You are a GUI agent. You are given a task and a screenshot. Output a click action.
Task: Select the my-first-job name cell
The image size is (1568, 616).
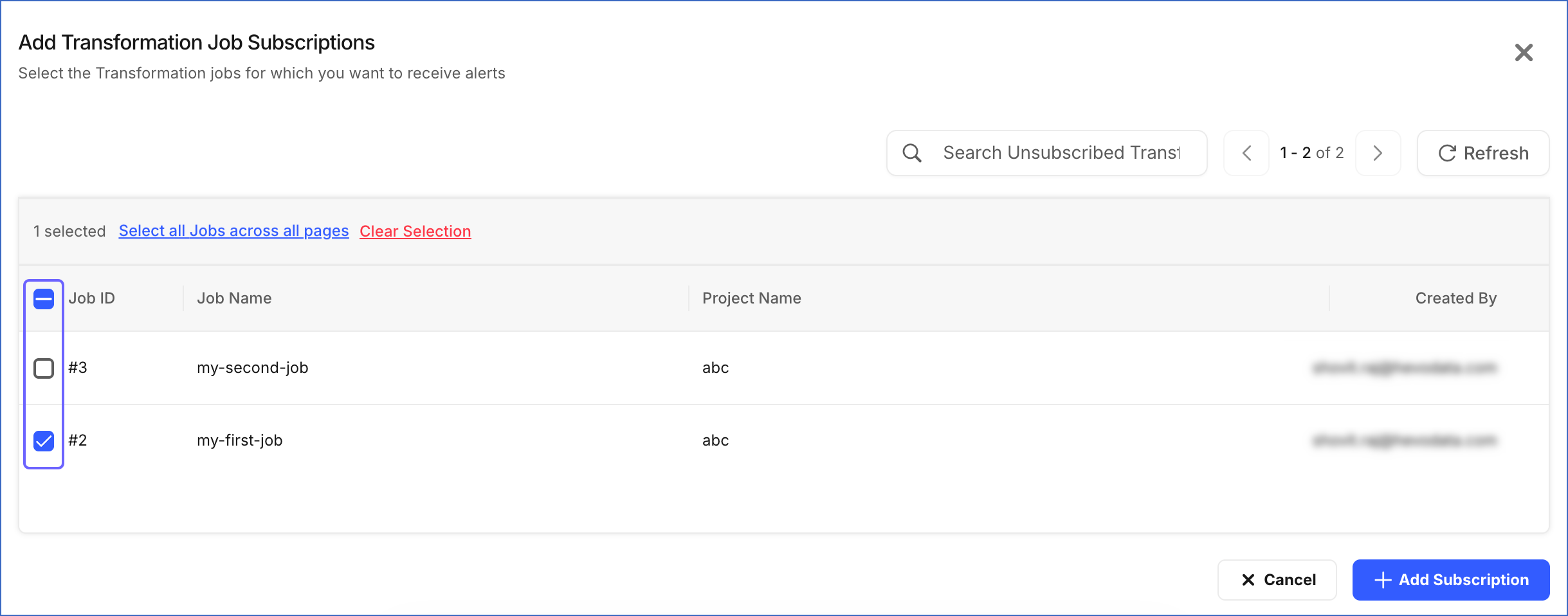tap(239, 440)
